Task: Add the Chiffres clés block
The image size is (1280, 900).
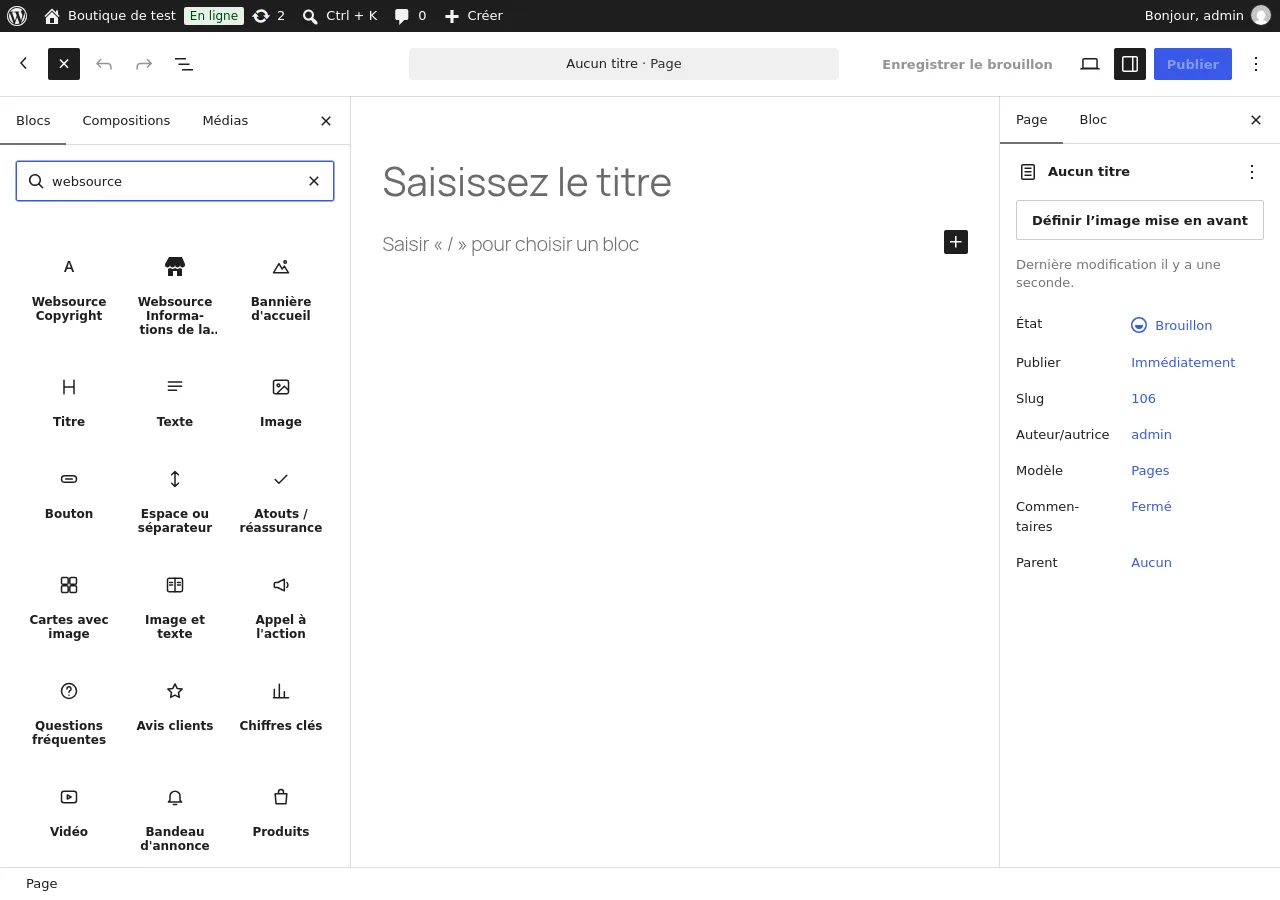Action: pos(281,706)
